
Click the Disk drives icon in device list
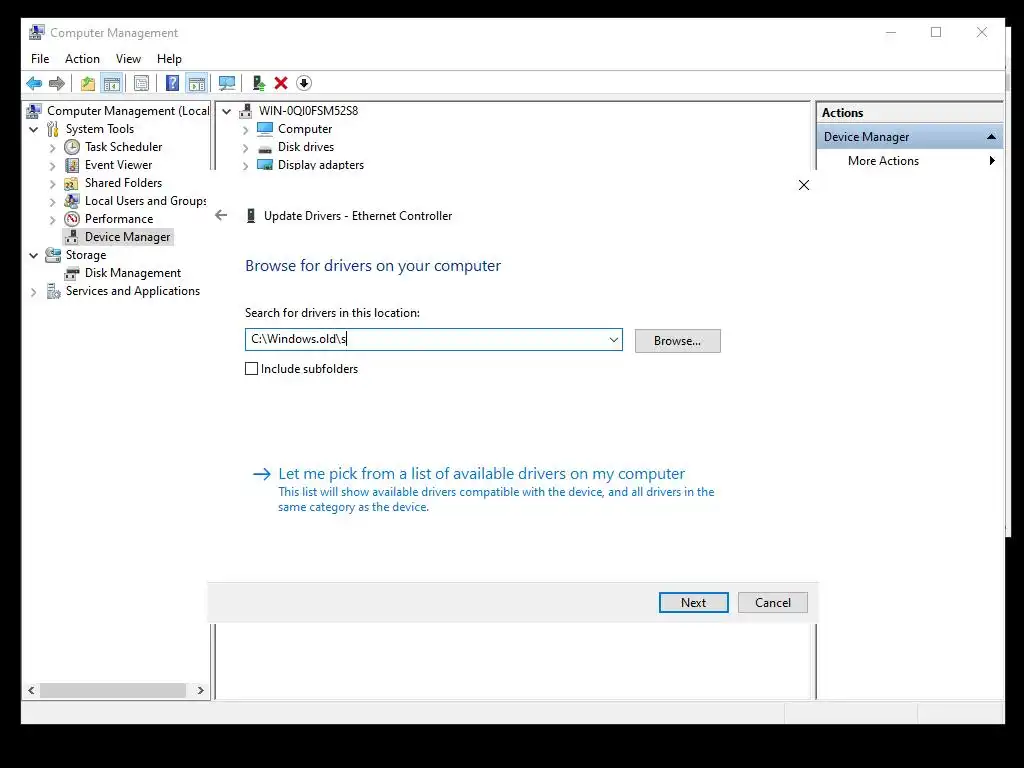click(x=264, y=148)
